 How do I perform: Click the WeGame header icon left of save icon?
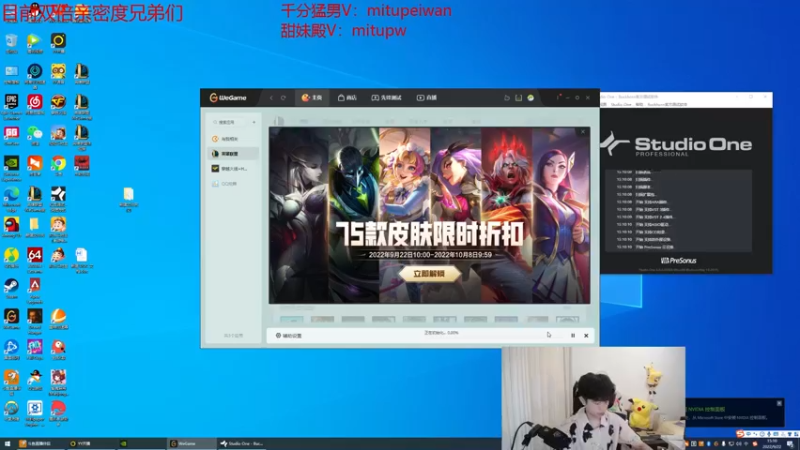(x=507, y=97)
